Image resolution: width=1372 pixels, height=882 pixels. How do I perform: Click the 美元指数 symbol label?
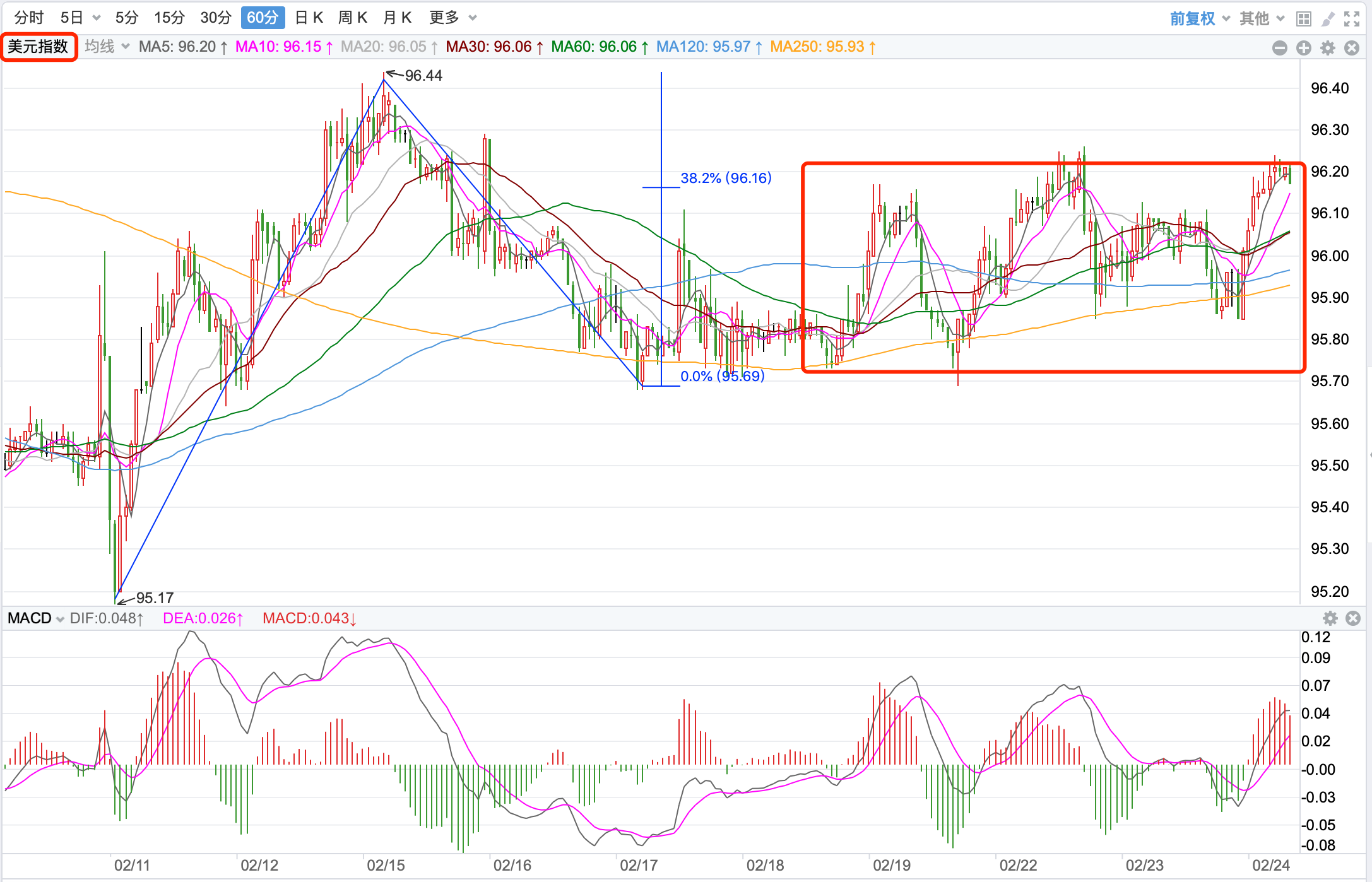(x=38, y=47)
